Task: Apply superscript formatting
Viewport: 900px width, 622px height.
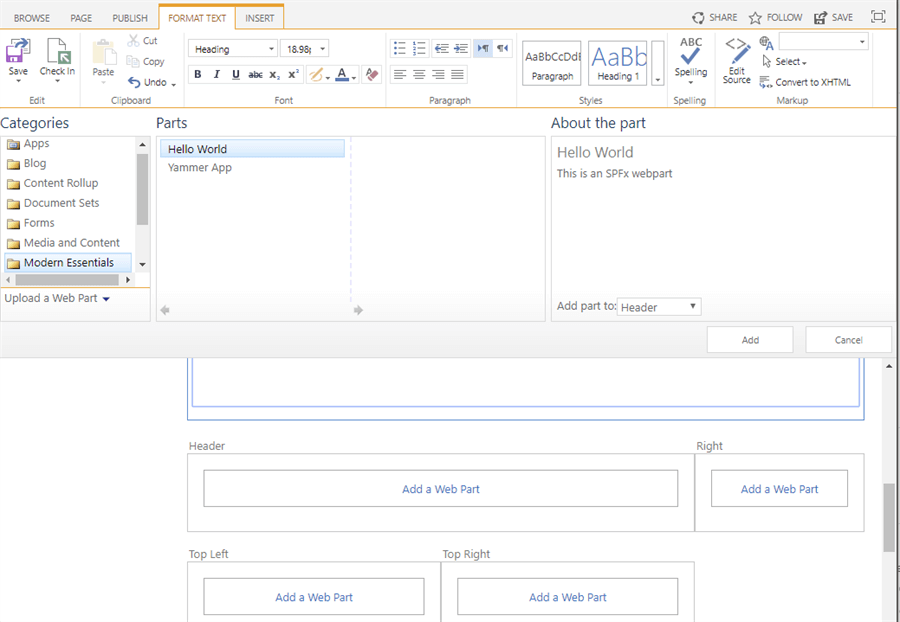Action: coord(292,74)
